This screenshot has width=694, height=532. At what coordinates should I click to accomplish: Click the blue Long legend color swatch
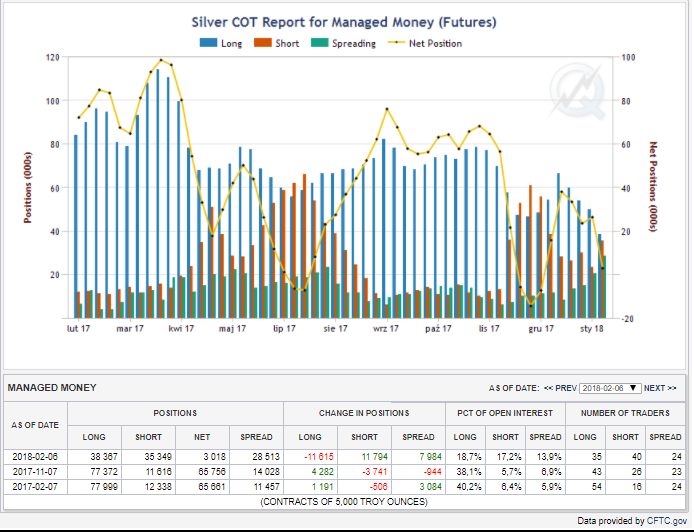(208, 43)
